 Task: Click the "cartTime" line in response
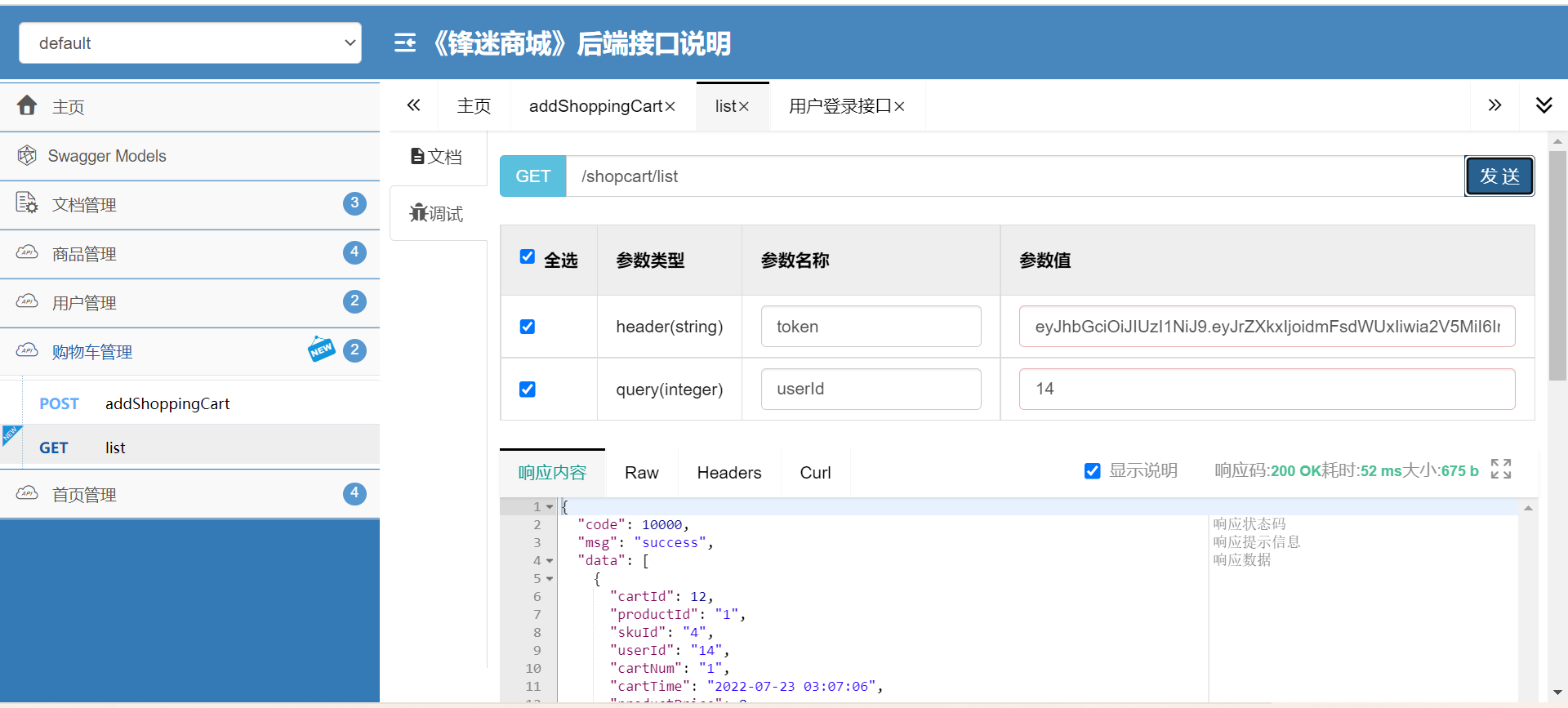pos(746,686)
